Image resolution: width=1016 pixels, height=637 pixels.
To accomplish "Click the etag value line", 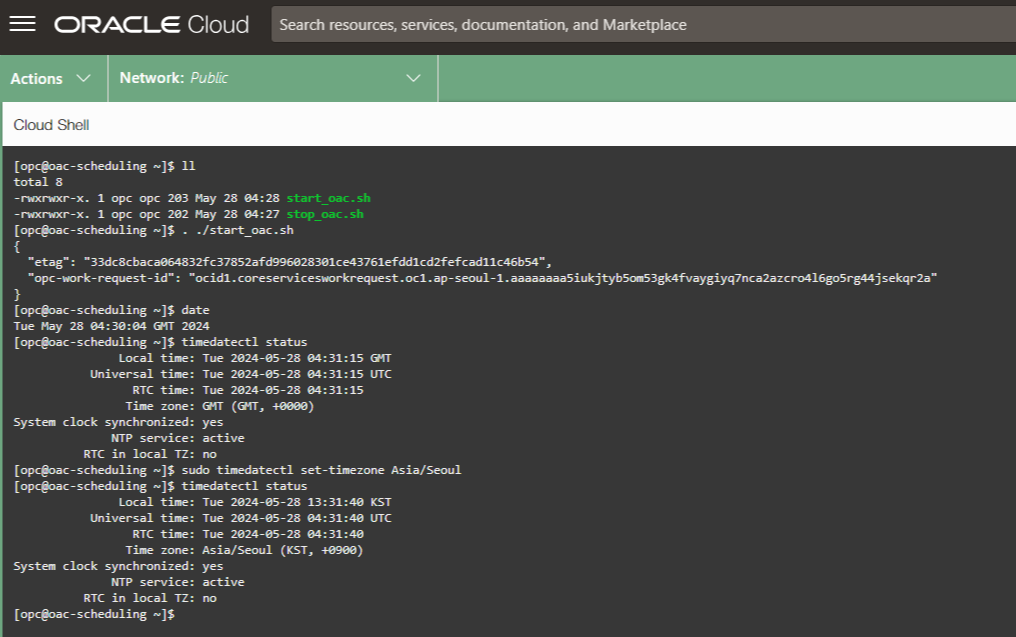I will pos(289,262).
